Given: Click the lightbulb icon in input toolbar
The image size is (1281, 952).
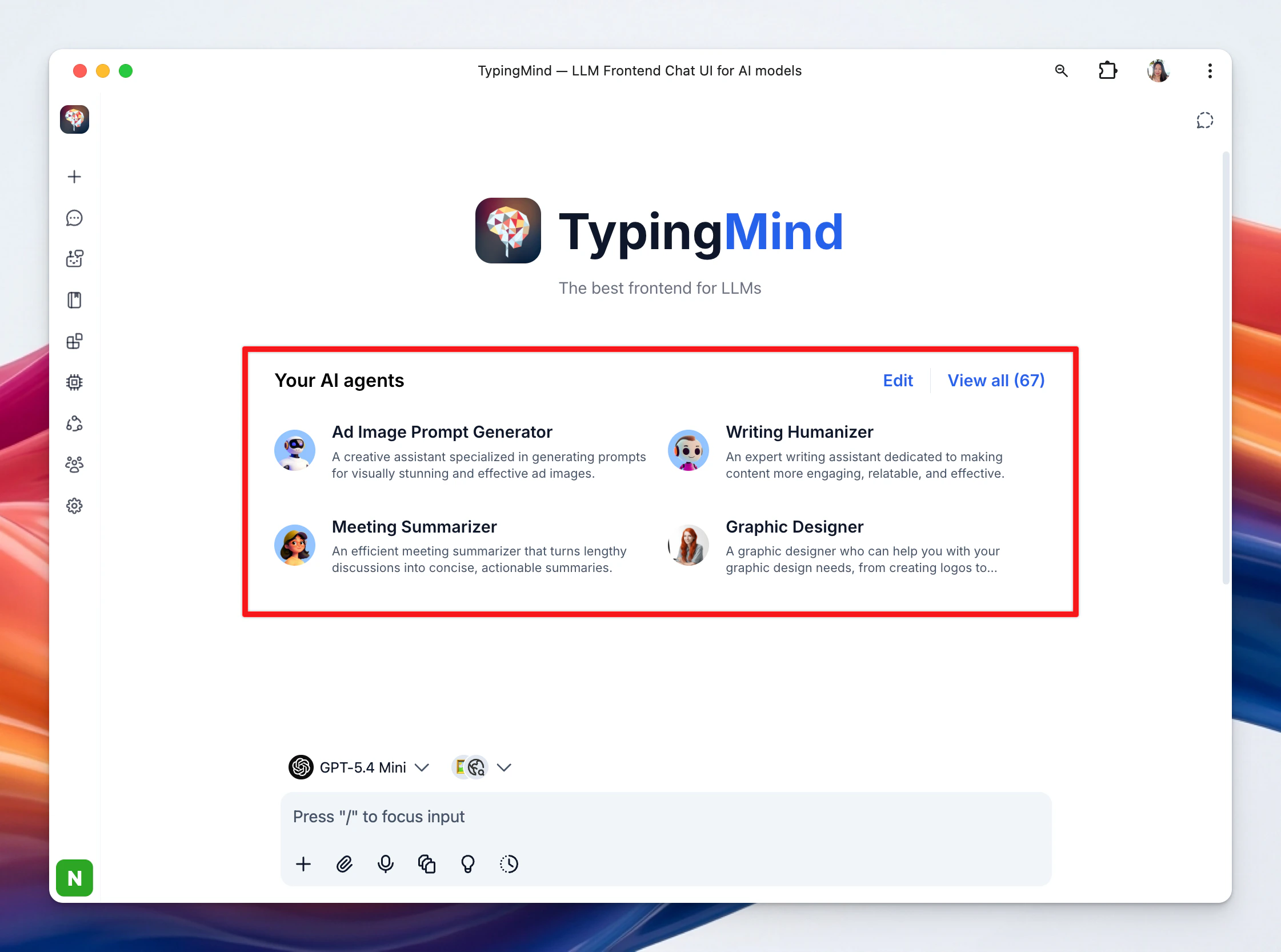Looking at the screenshot, I should pos(468,864).
